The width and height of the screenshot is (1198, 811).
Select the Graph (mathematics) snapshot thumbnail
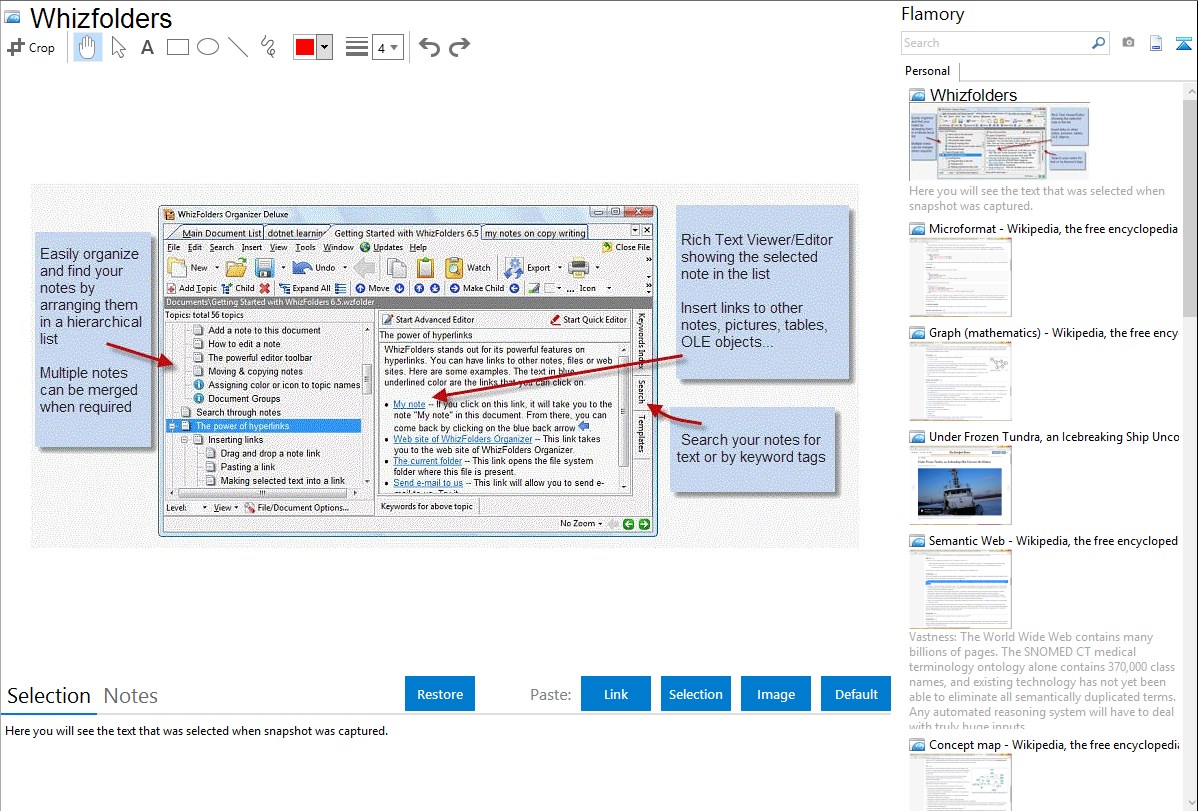click(x=960, y=381)
